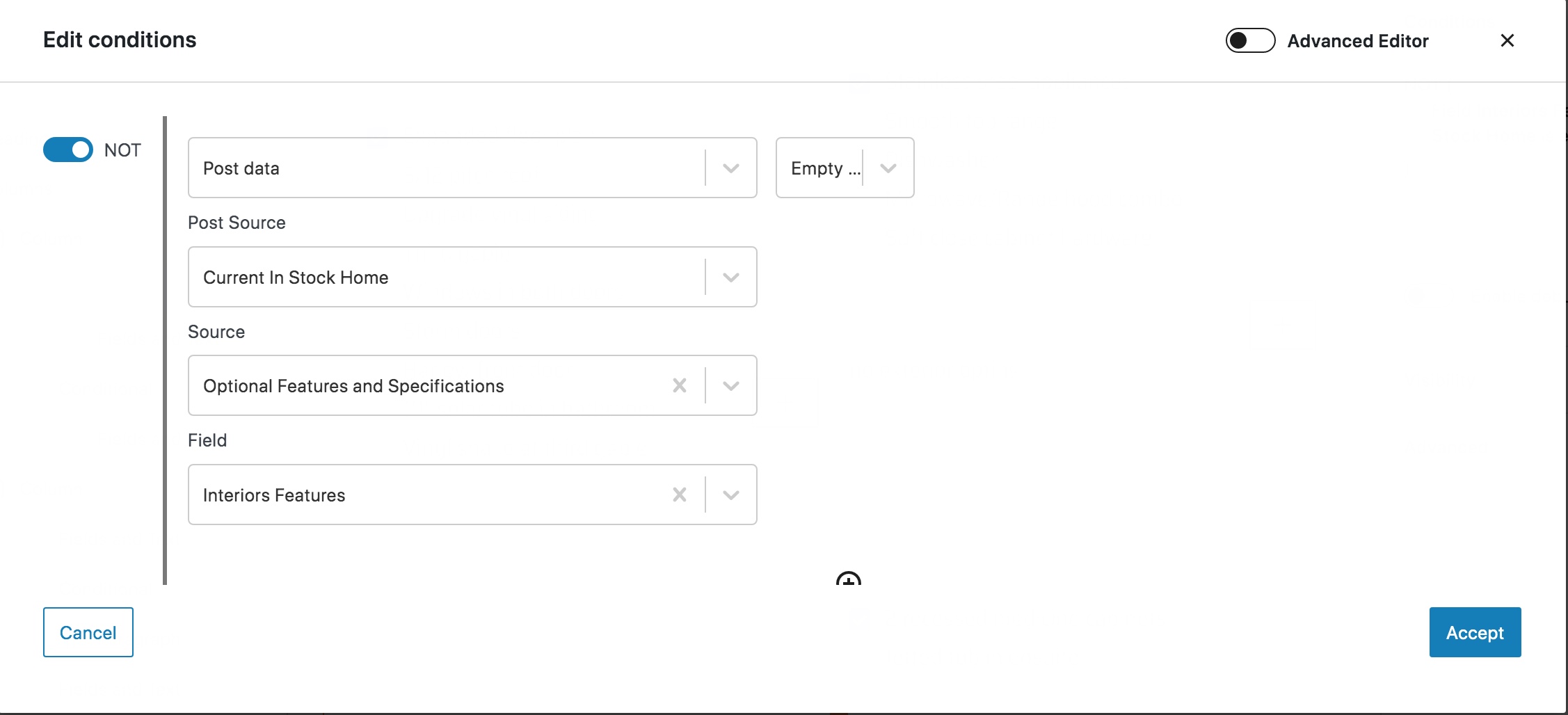This screenshot has height=715, width=1568.
Task: Clear the Interiors Features field selection
Action: [680, 495]
